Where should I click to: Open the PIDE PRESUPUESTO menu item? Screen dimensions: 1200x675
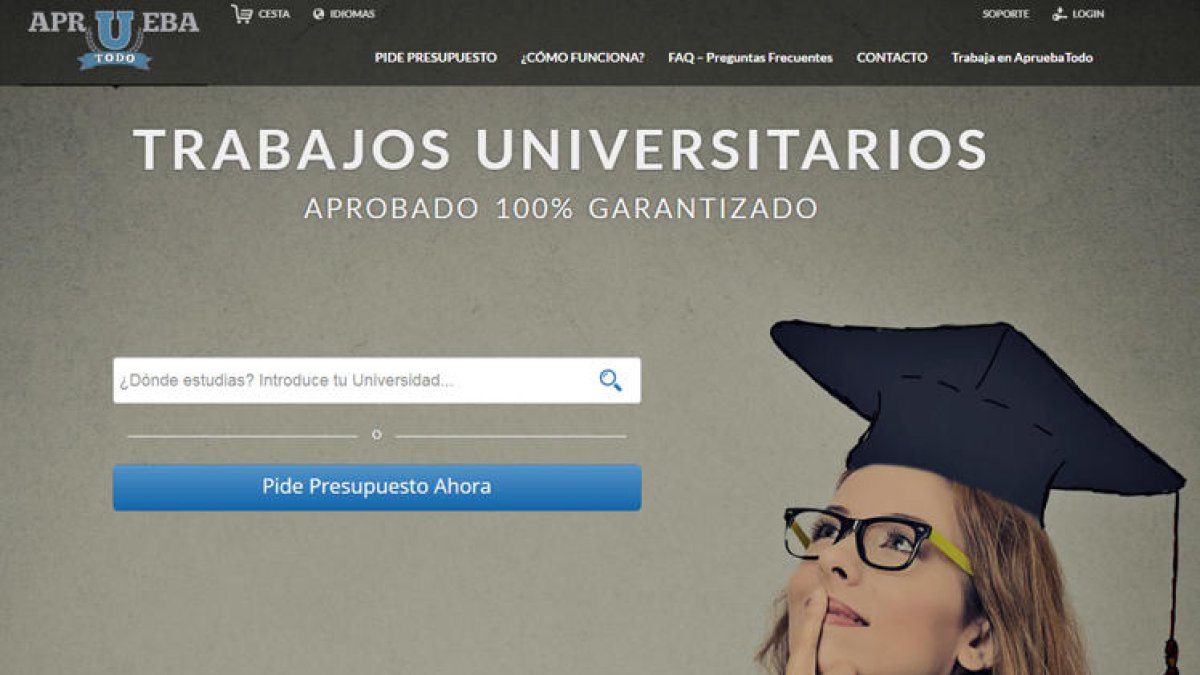(x=436, y=58)
